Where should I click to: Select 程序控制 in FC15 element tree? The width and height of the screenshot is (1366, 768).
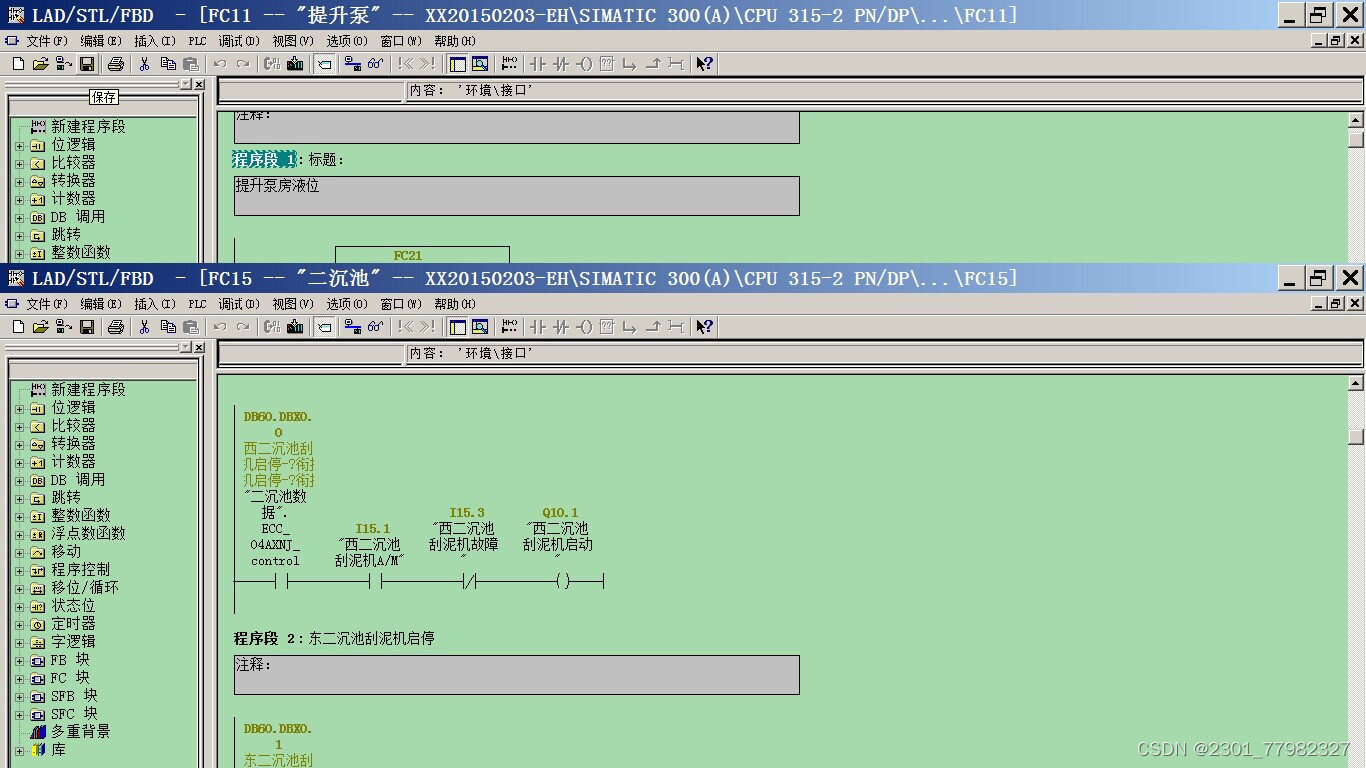80,570
